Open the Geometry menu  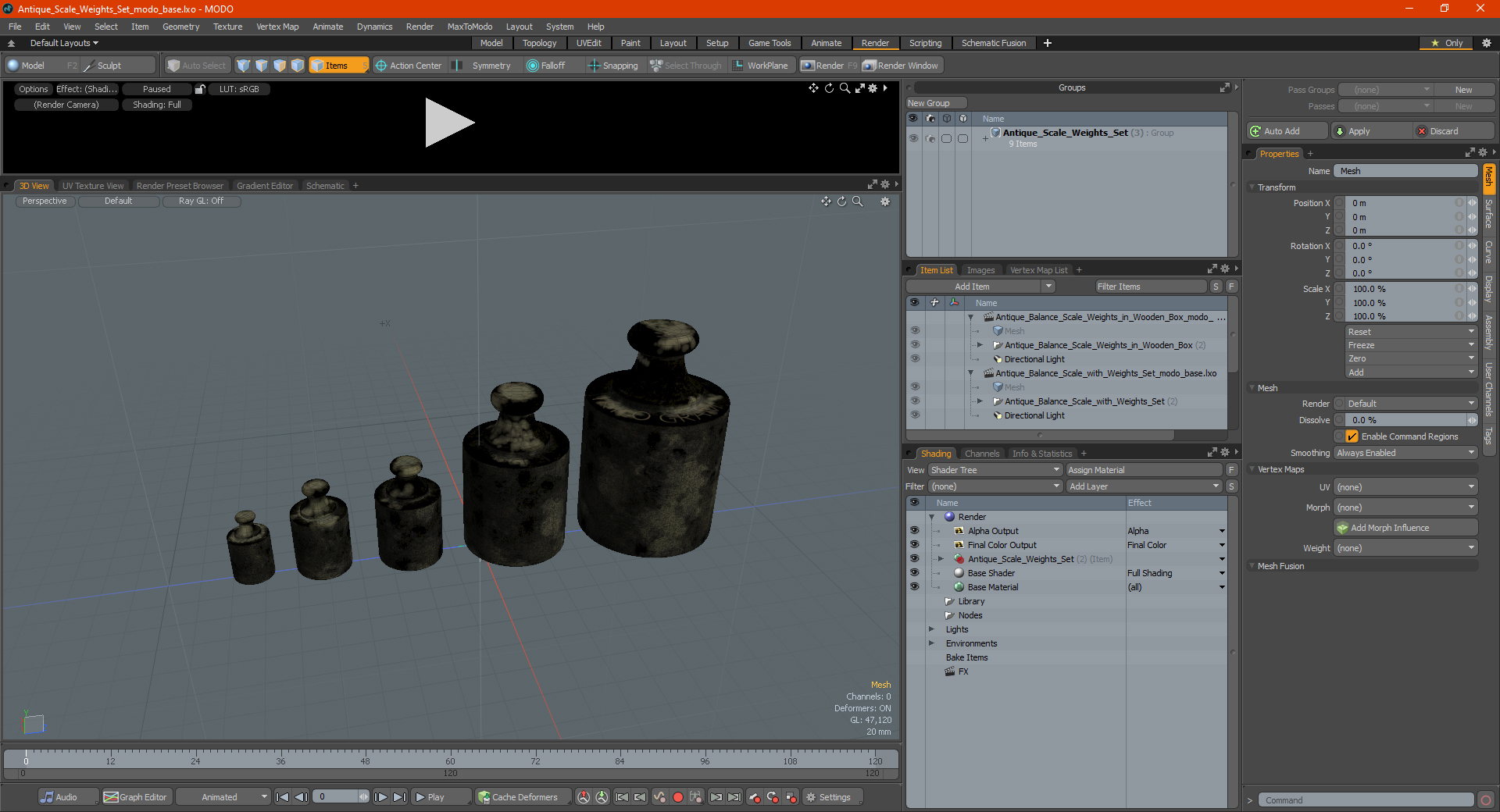[180, 27]
